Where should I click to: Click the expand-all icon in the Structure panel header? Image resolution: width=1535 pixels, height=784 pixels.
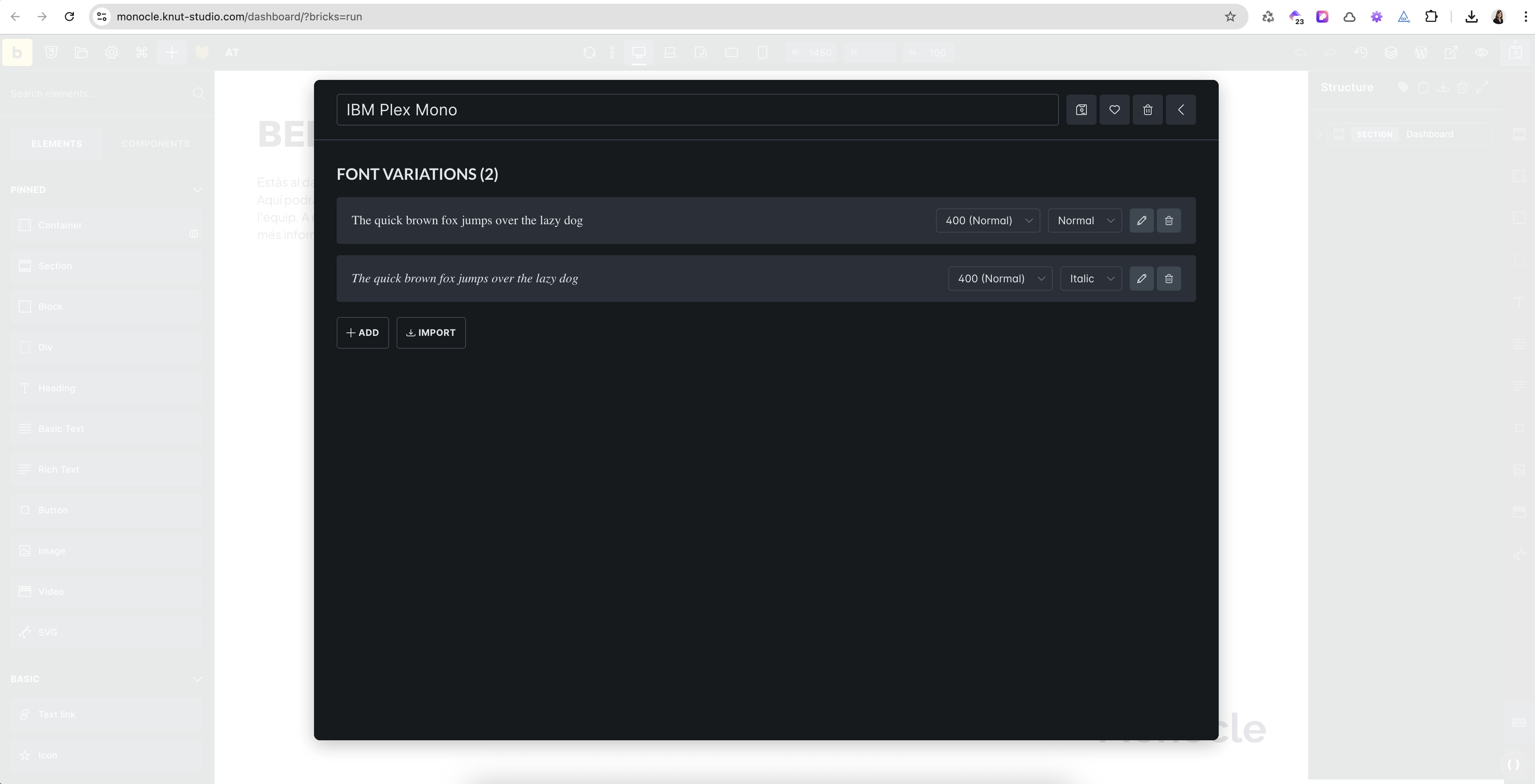1482,87
